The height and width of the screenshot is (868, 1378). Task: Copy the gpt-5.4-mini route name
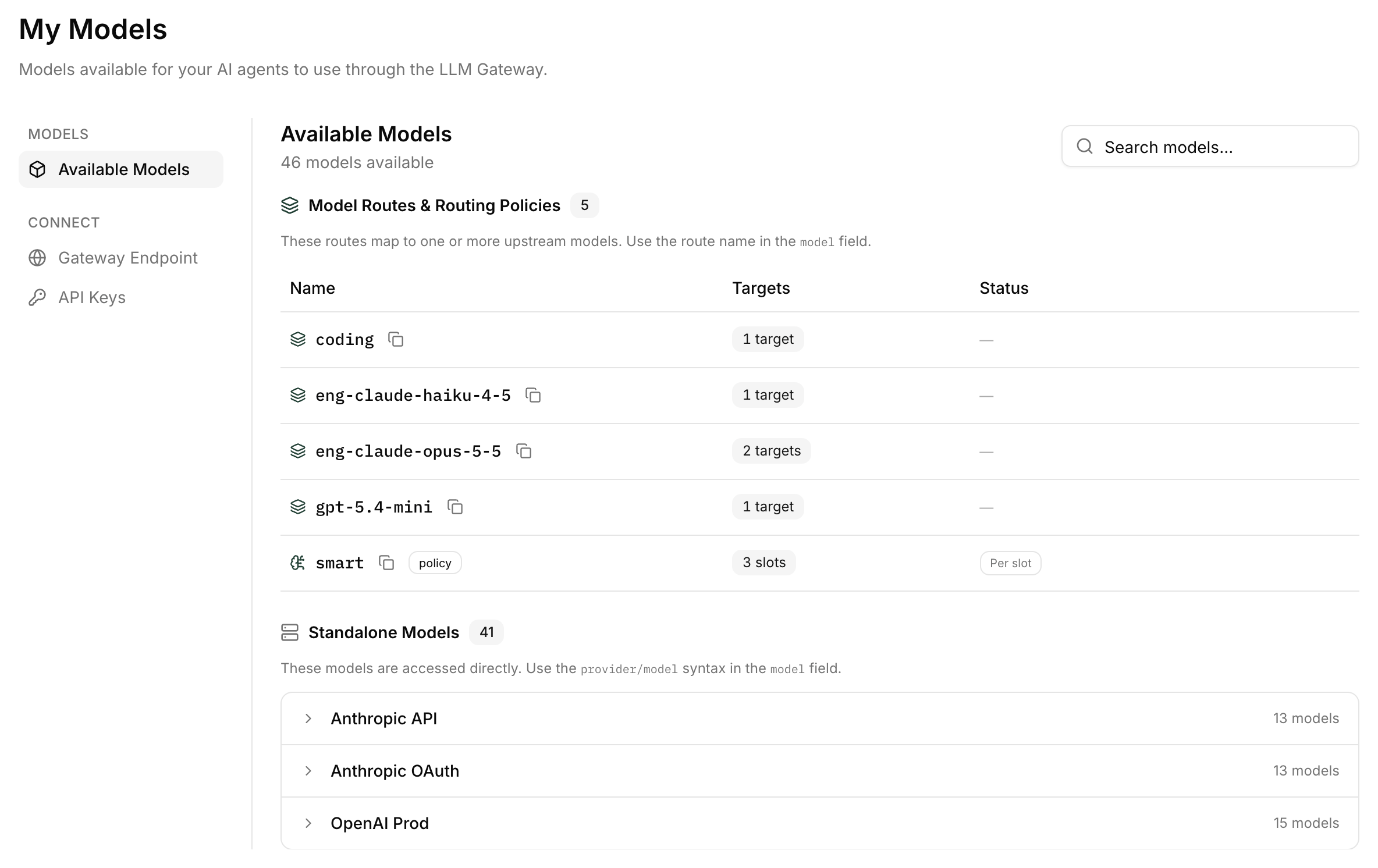tap(455, 507)
